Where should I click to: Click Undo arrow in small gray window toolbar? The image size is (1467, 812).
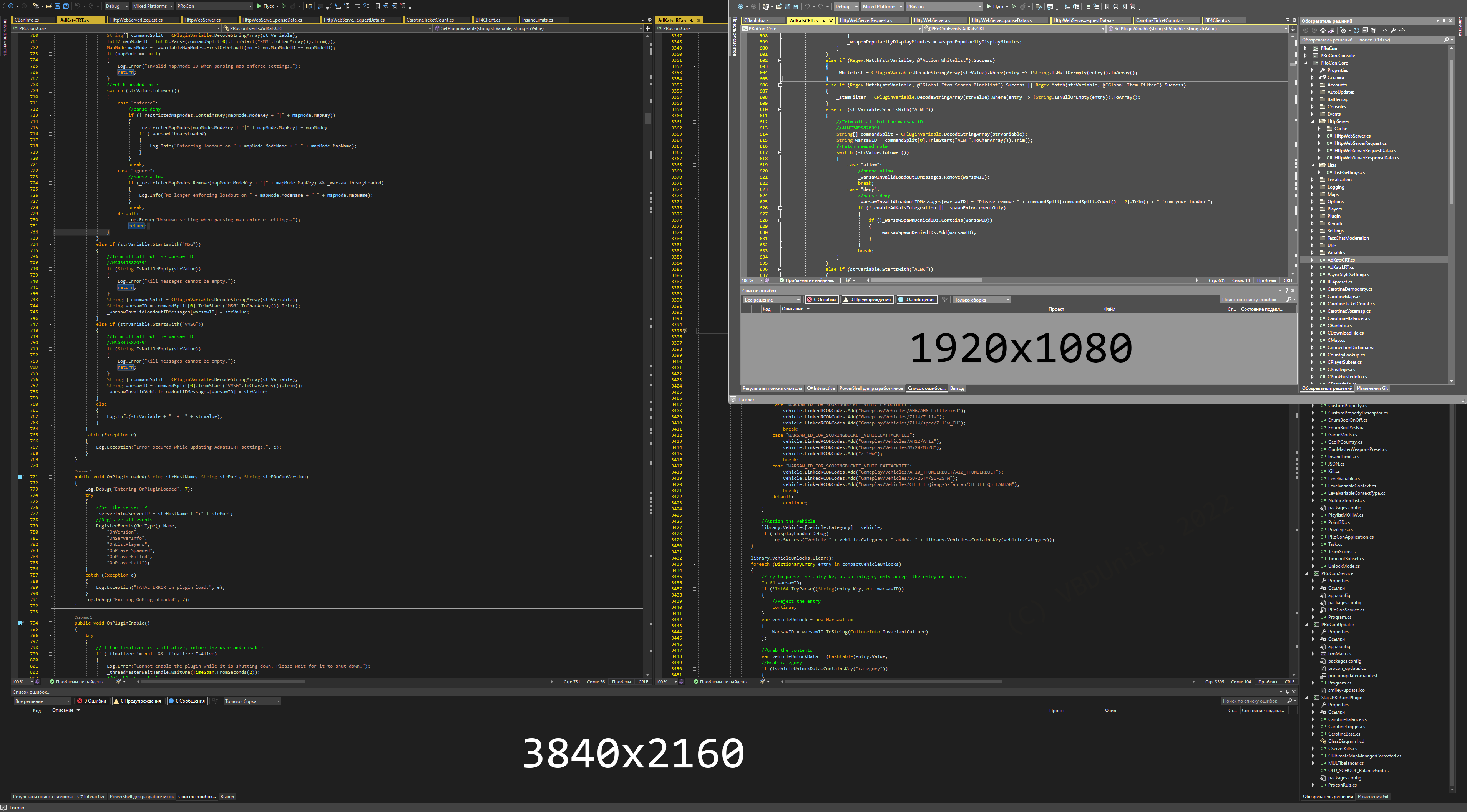click(807, 6)
